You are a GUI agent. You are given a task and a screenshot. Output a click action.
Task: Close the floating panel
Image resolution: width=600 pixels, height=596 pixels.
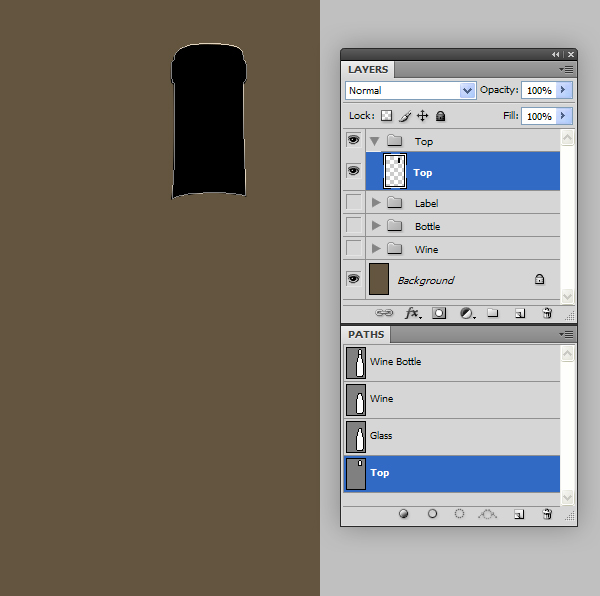coord(571,54)
